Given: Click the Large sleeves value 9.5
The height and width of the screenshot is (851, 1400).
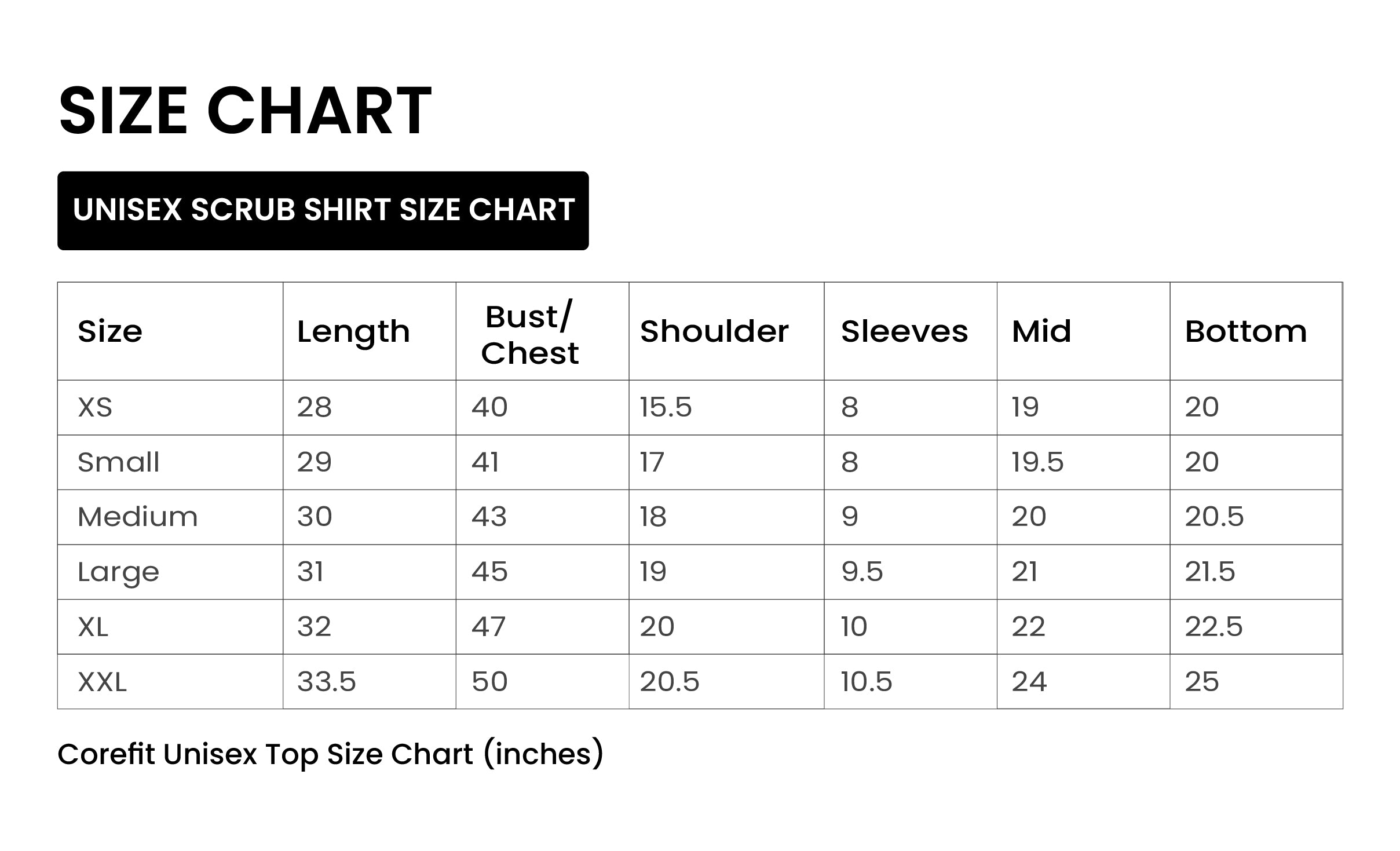Looking at the screenshot, I should pos(862,572).
